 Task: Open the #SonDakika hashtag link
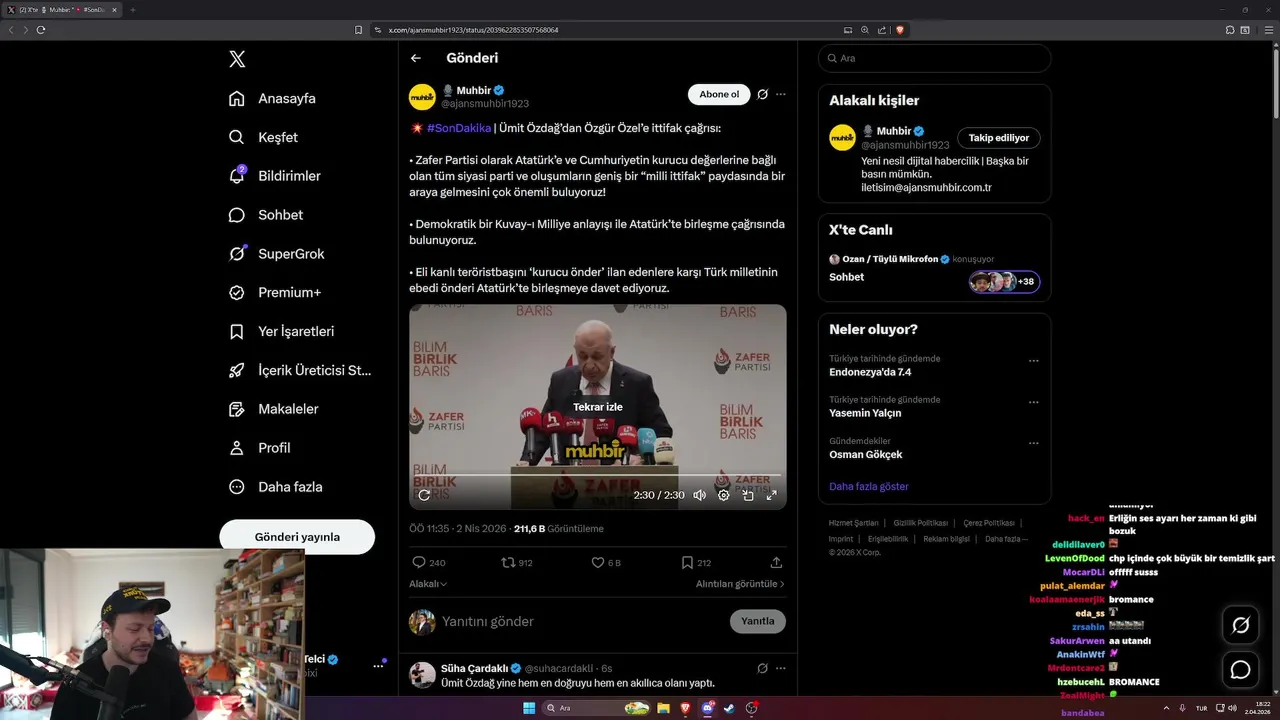tap(459, 128)
